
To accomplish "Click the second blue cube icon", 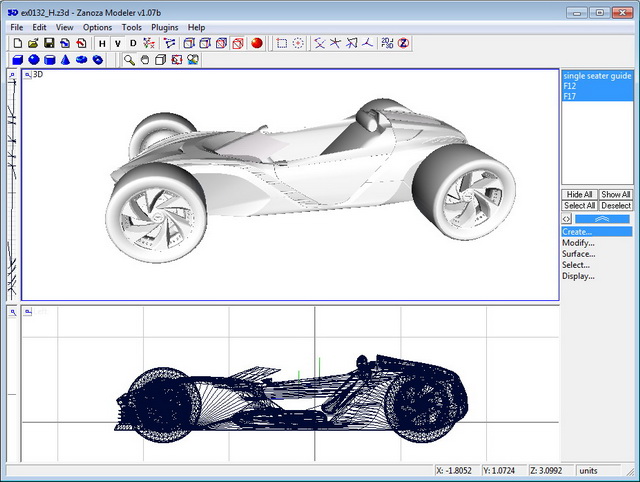I will 205,43.
